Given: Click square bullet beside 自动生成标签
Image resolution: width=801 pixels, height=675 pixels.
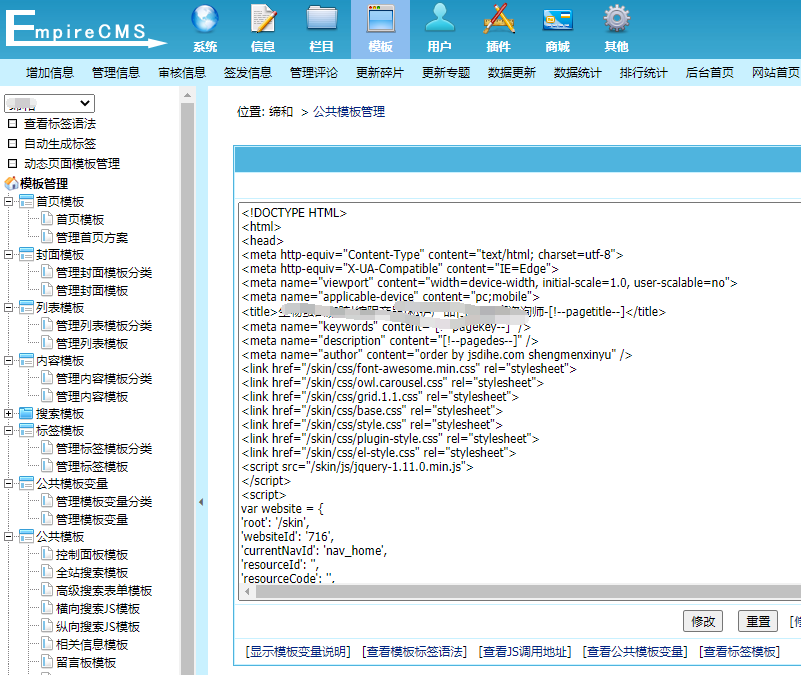Looking at the screenshot, I should (13, 144).
